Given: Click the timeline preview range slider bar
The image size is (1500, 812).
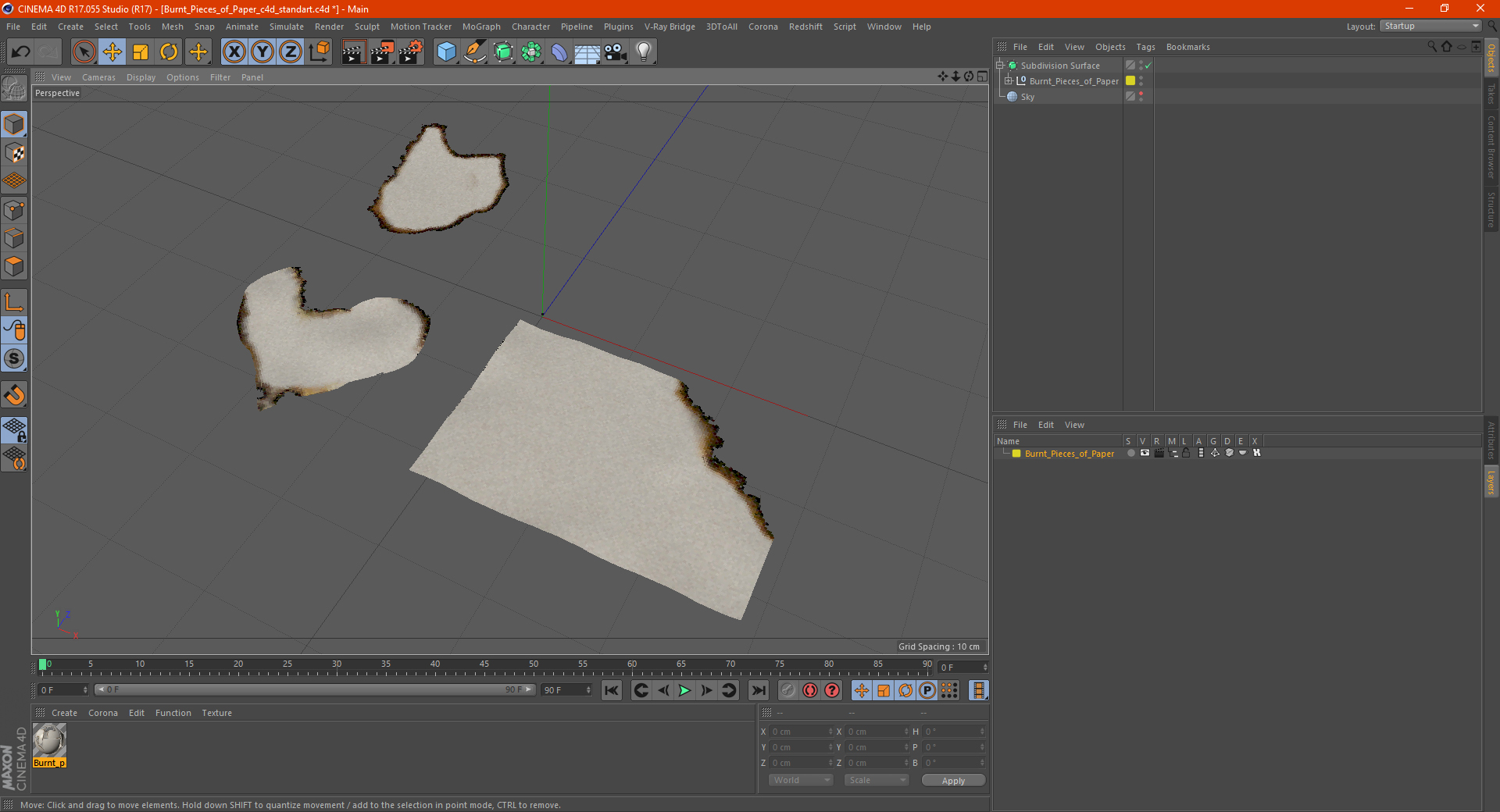Looking at the screenshot, I should tap(315, 689).
